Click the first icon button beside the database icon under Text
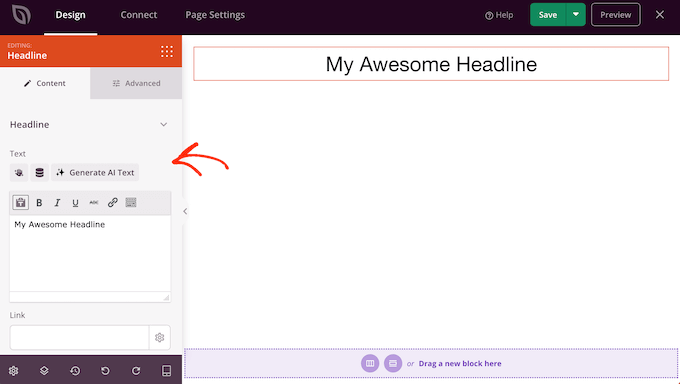680x384 pixels. tap(19, 173)
